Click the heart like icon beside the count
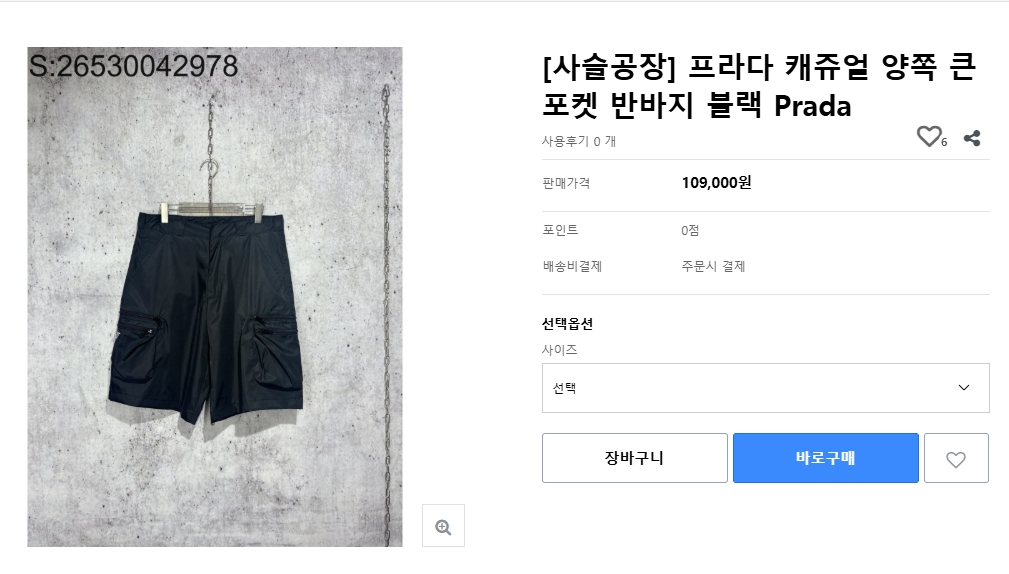The width and height of the screenshot is (1009, 574). [x=929, y=137]
